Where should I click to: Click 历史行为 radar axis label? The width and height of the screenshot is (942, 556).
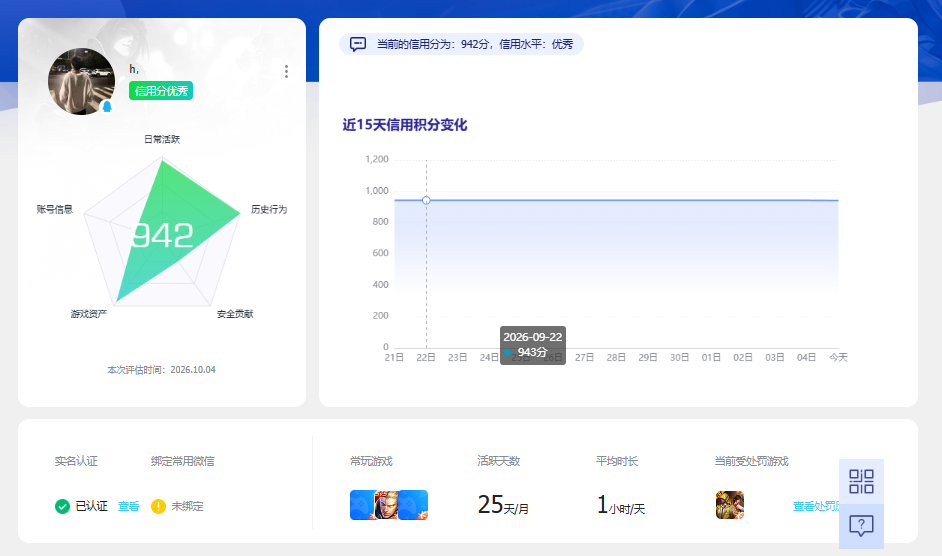click(269, 209)
